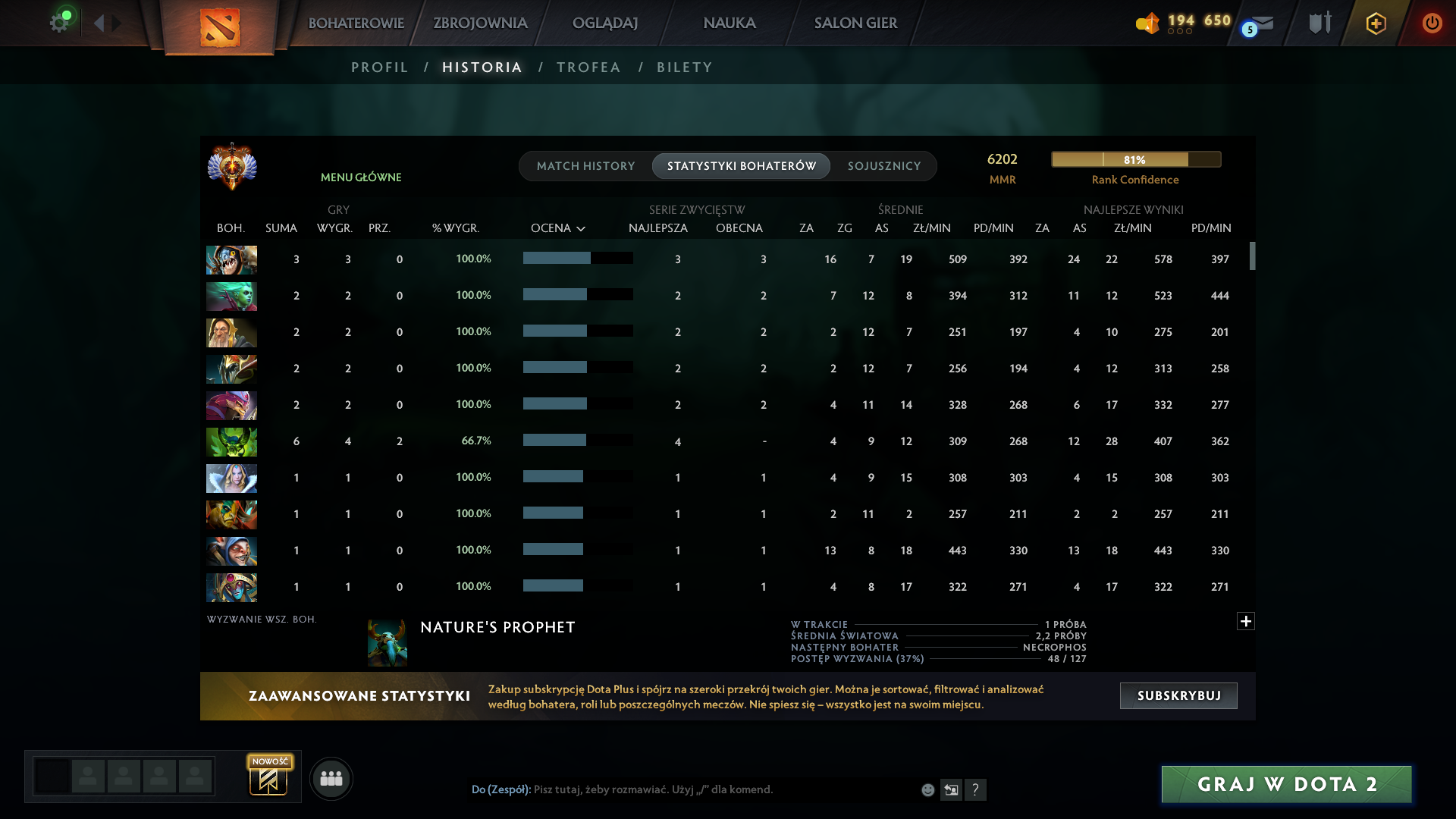Click the GRAJ W DOTA 2 button
Screen dimensions: 1456x819
pyautogui.click(x=1287, y=784)
